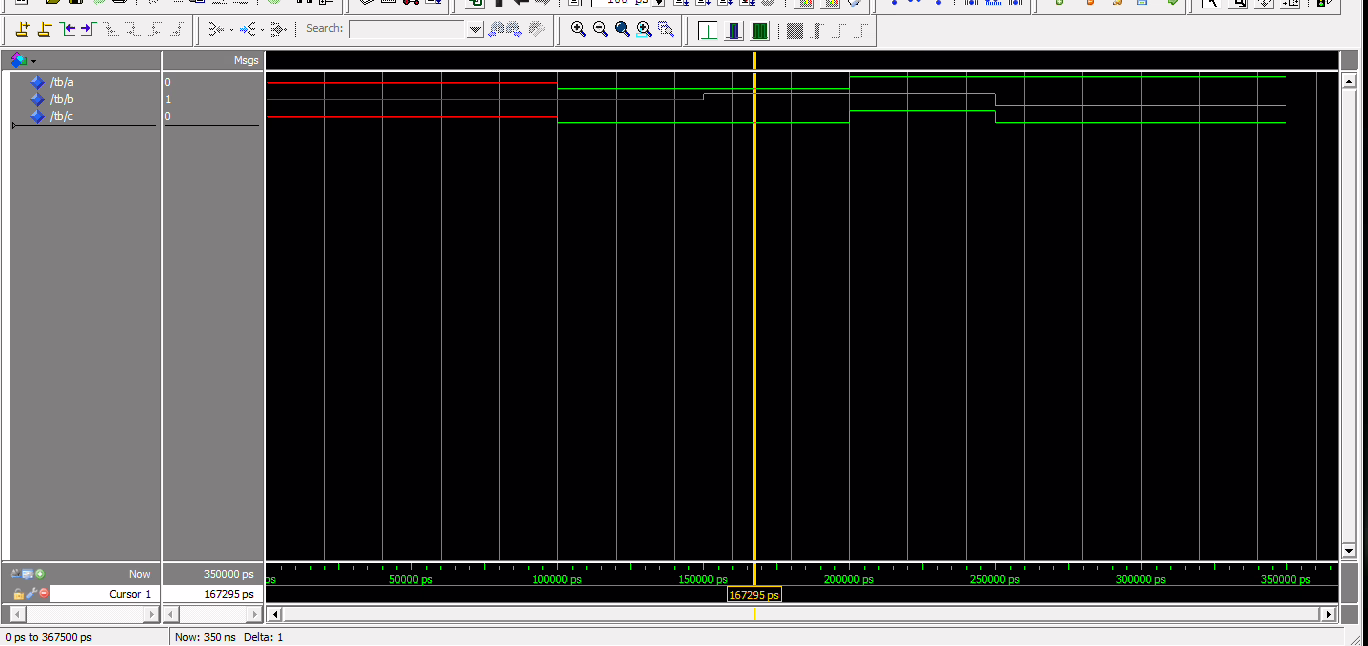Click the 300000 ps timeline label
1368x646 pixels.
(1141, 580)
